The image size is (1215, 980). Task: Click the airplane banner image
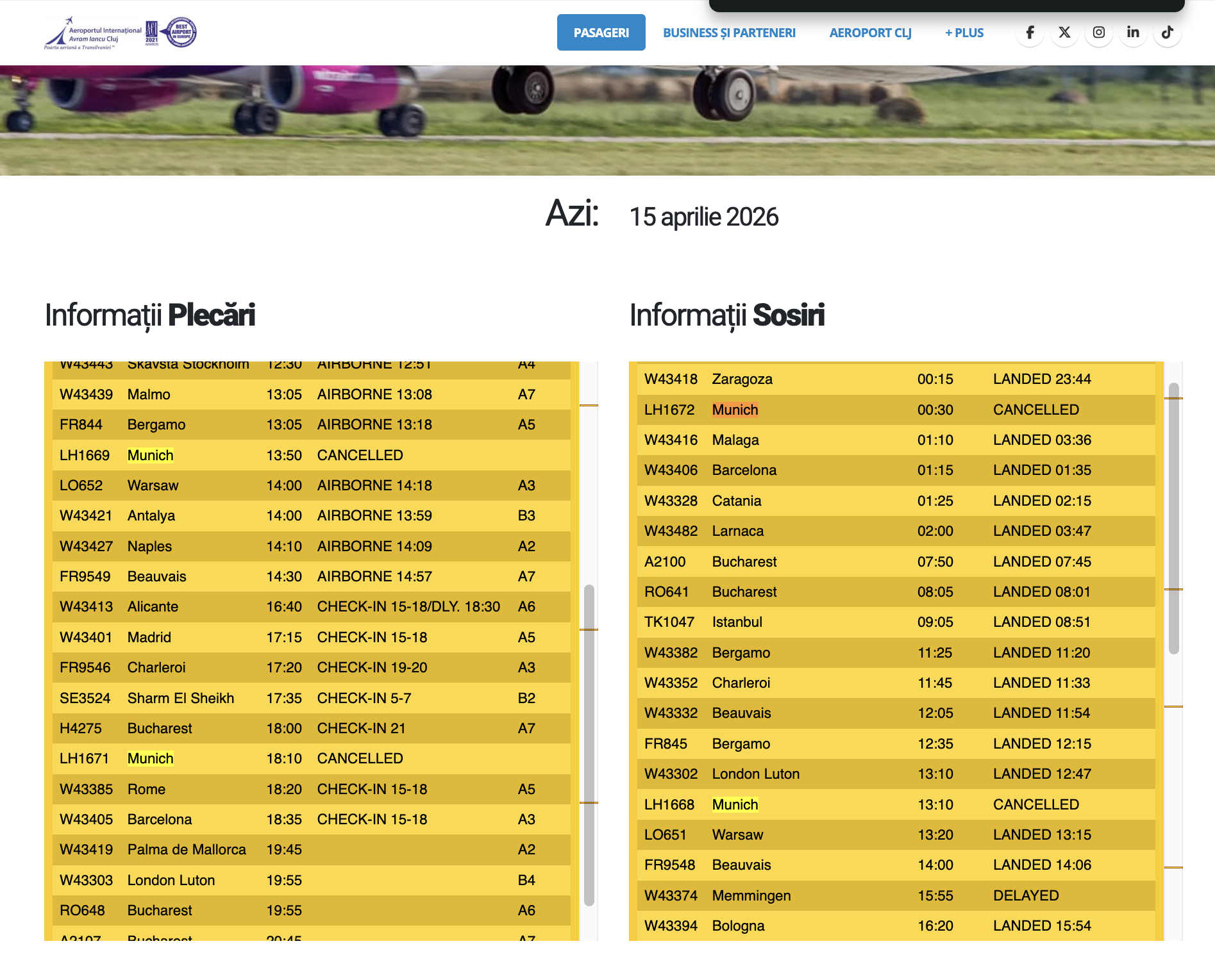(x=607, y=120)
